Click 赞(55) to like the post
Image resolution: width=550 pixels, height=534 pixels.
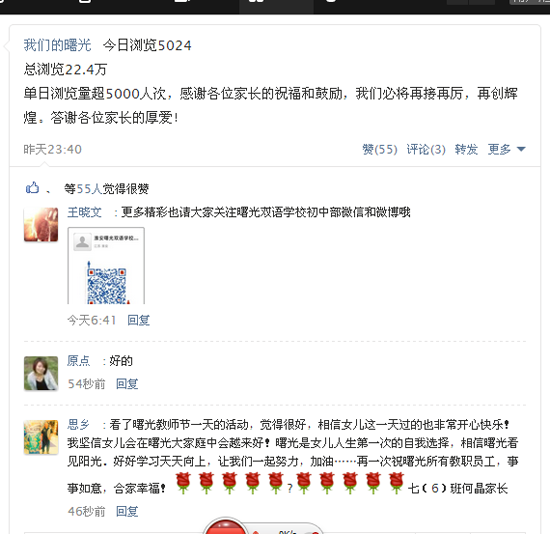[380, 149]
